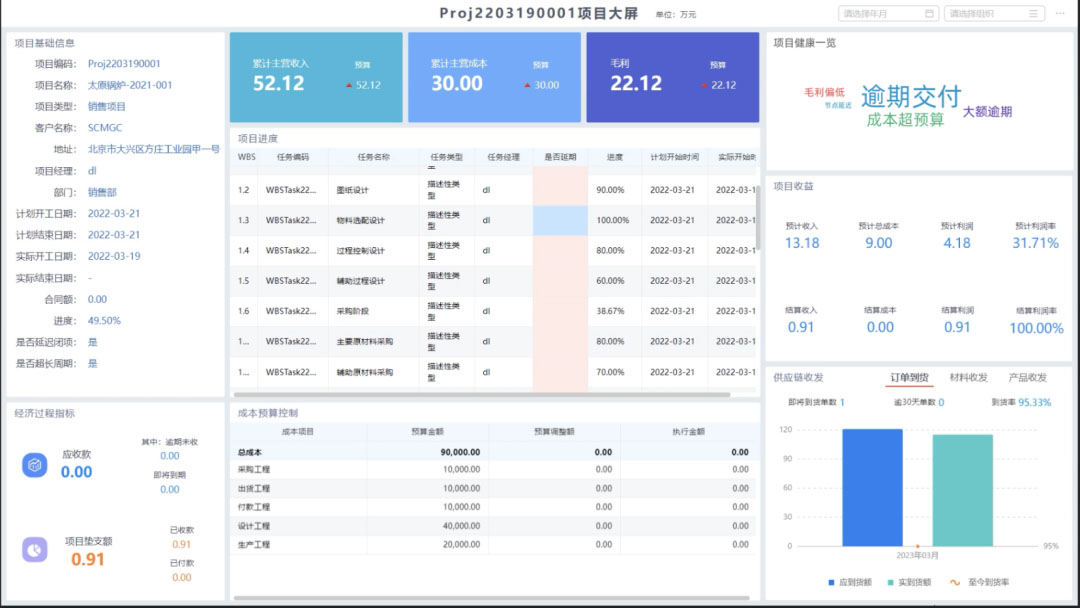Select the 订单到货 tab

click(910, 378)
